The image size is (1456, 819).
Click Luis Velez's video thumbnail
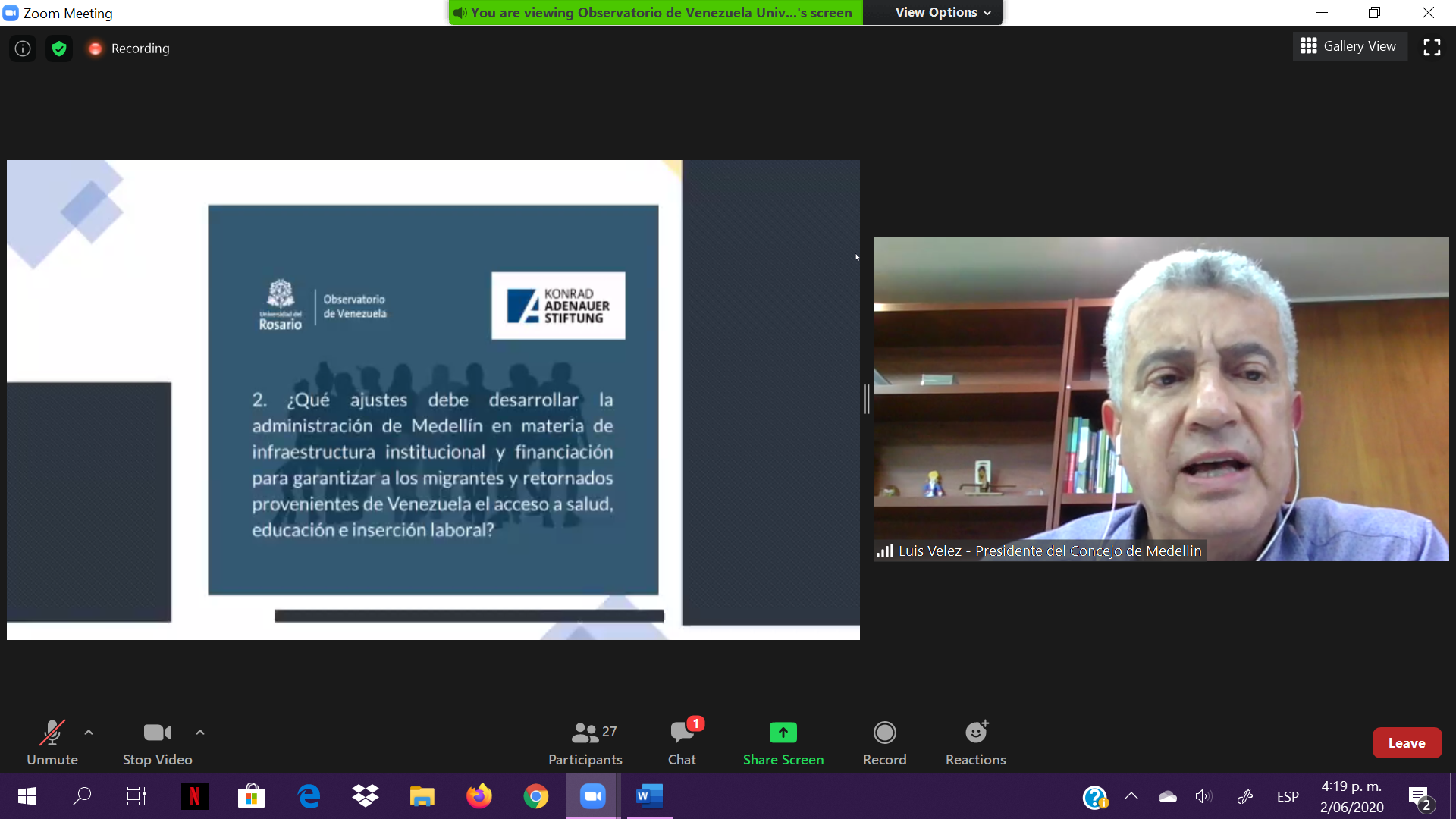(x=1160, y=399)
